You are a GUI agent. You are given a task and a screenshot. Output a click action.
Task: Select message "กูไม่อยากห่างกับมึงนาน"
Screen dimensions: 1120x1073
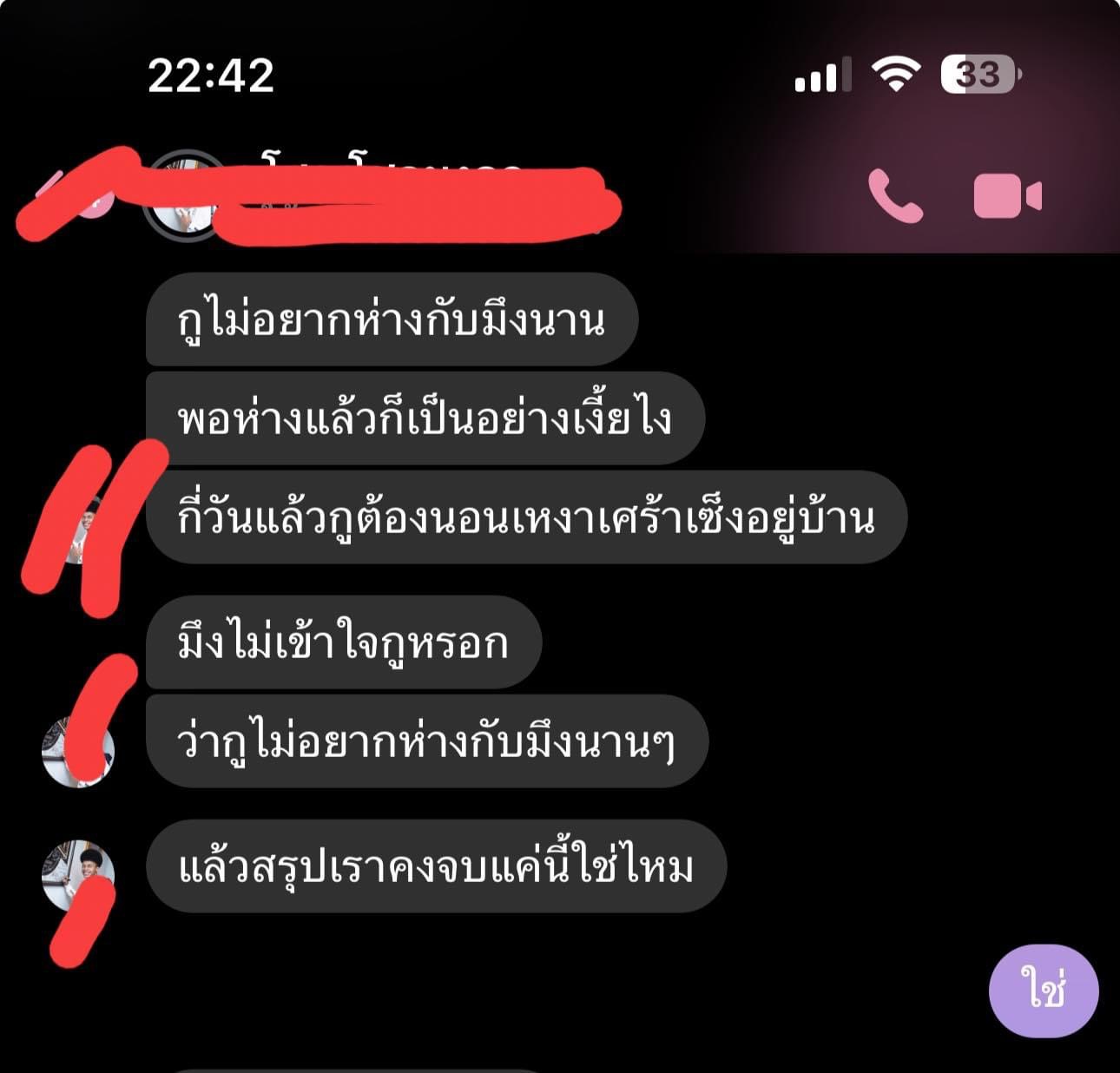[392, 319]
